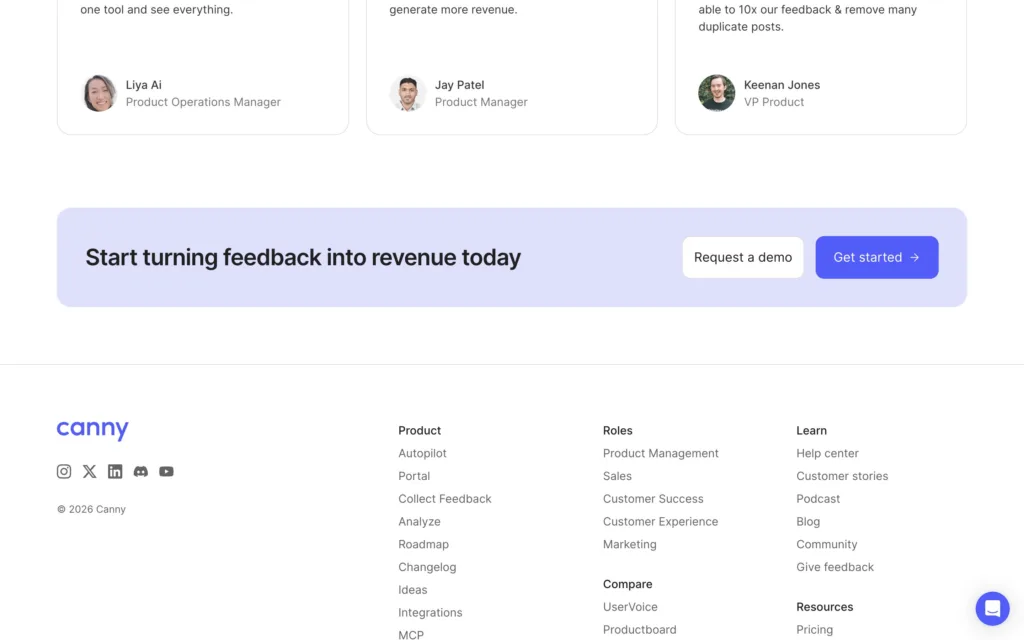Click the Get started button
This screenshot has height=640, width=1024.
click(x=877, y=257)
